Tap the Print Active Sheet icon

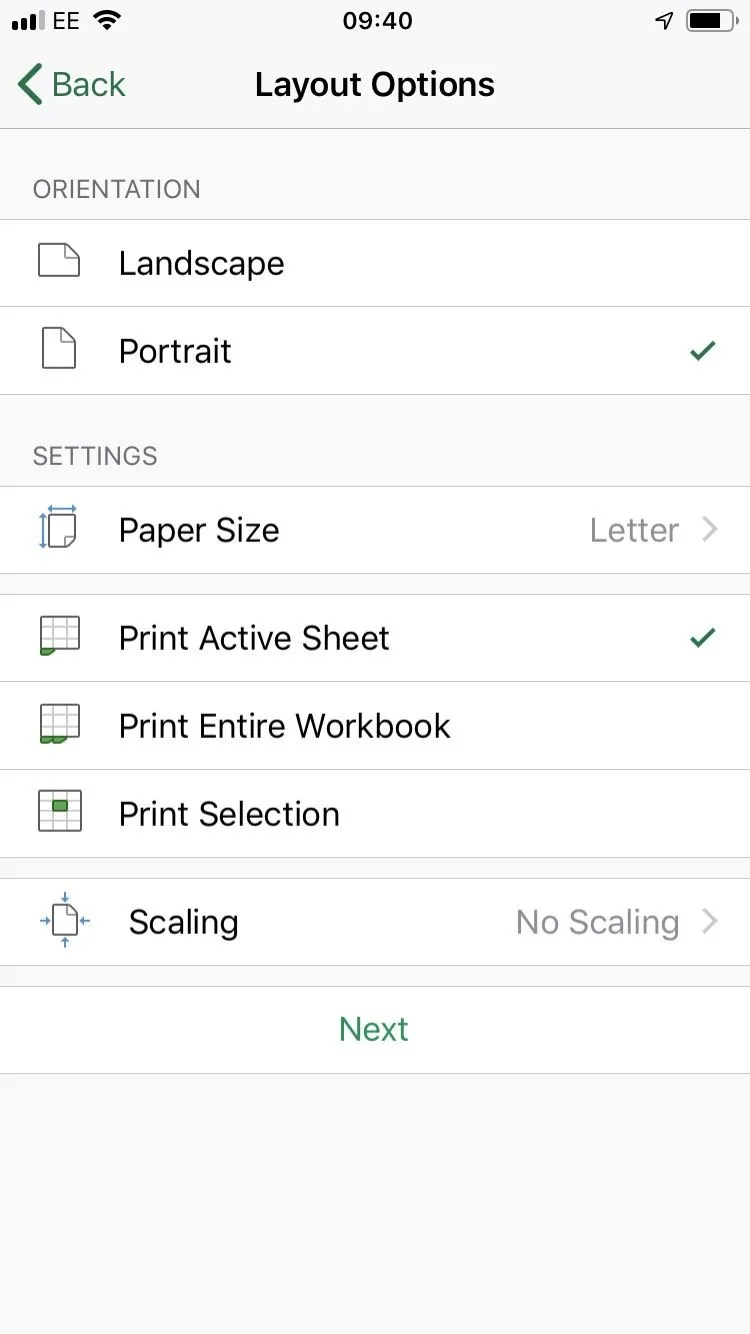[59, 637]
